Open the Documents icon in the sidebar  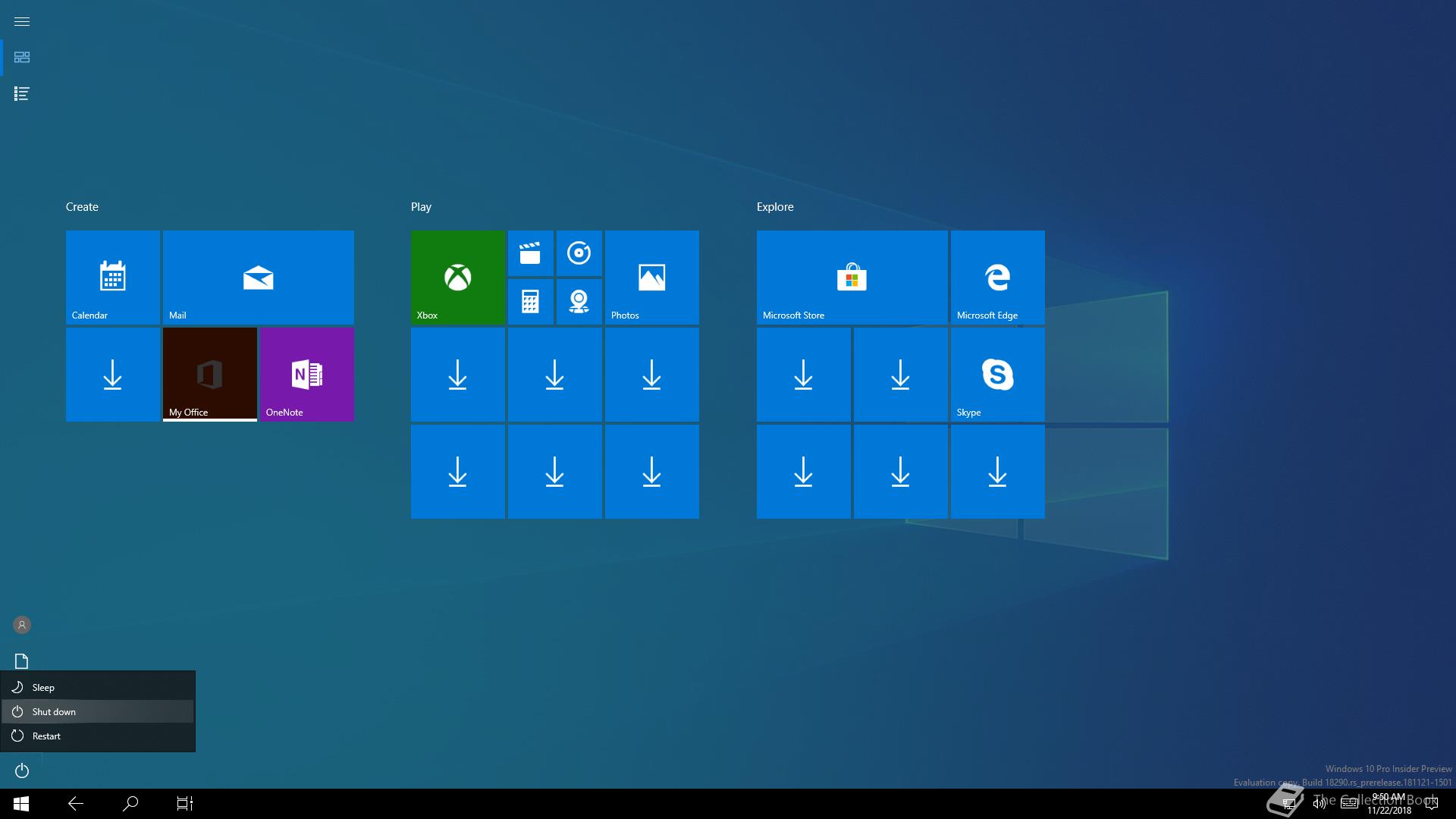(22, 661)
